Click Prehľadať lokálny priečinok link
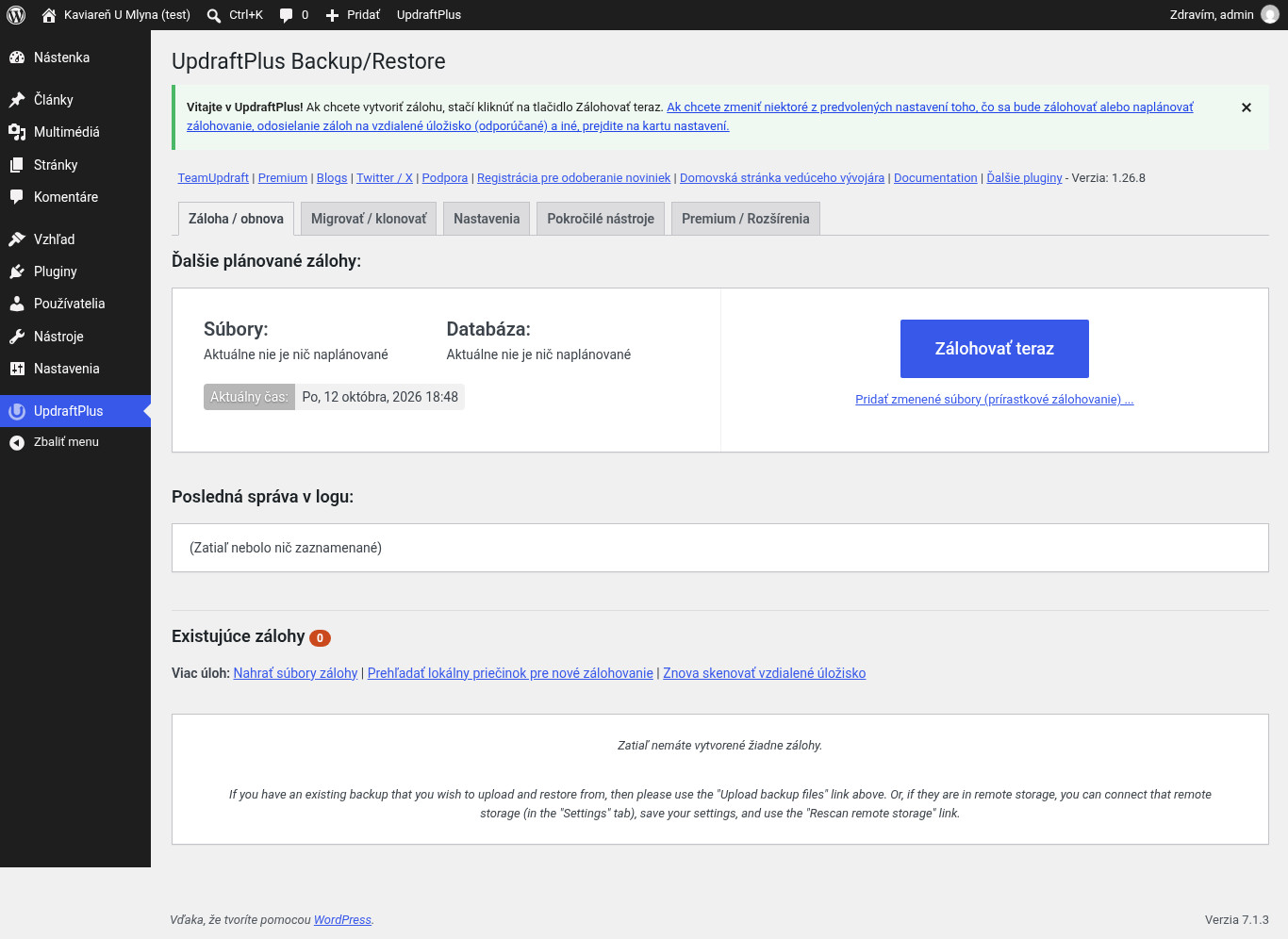 coord(510,673)
